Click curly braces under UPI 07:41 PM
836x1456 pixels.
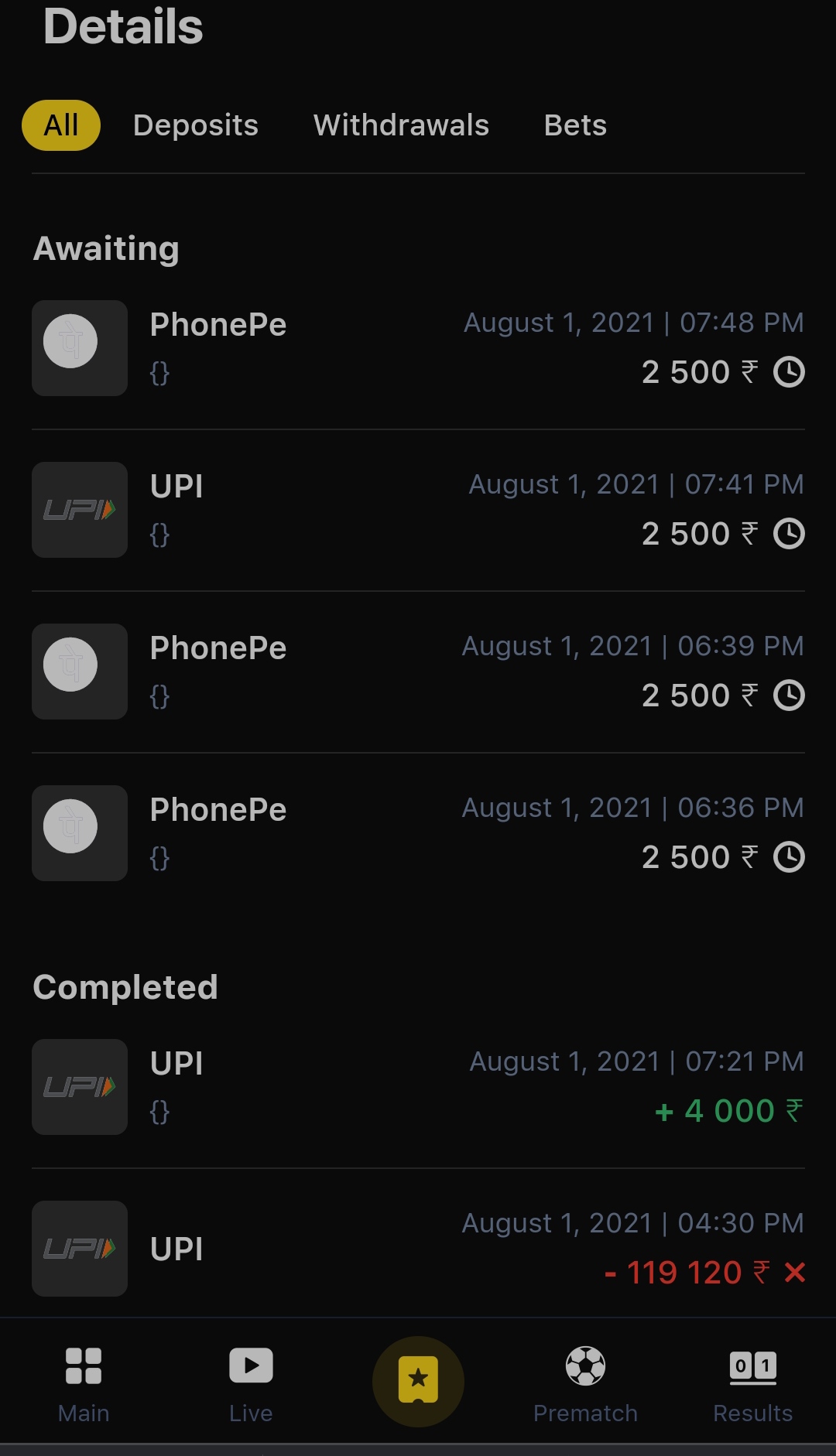pyautogui.click(x=159, y=535)
